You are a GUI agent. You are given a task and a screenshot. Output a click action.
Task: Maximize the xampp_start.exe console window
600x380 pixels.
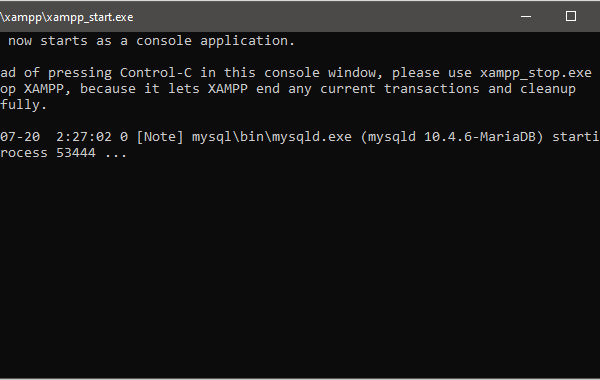point(571,16)
